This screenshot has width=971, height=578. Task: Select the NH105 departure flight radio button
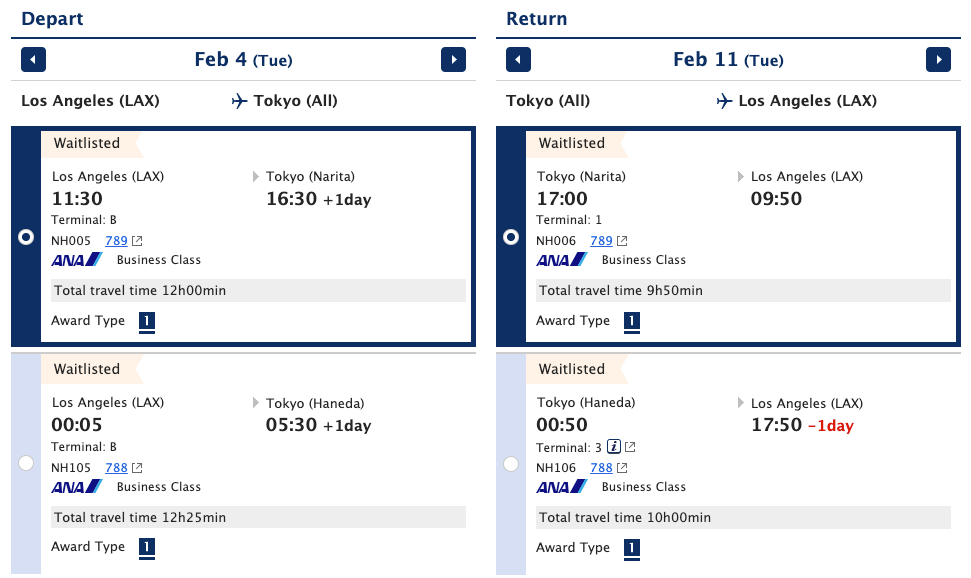point(26,463)
